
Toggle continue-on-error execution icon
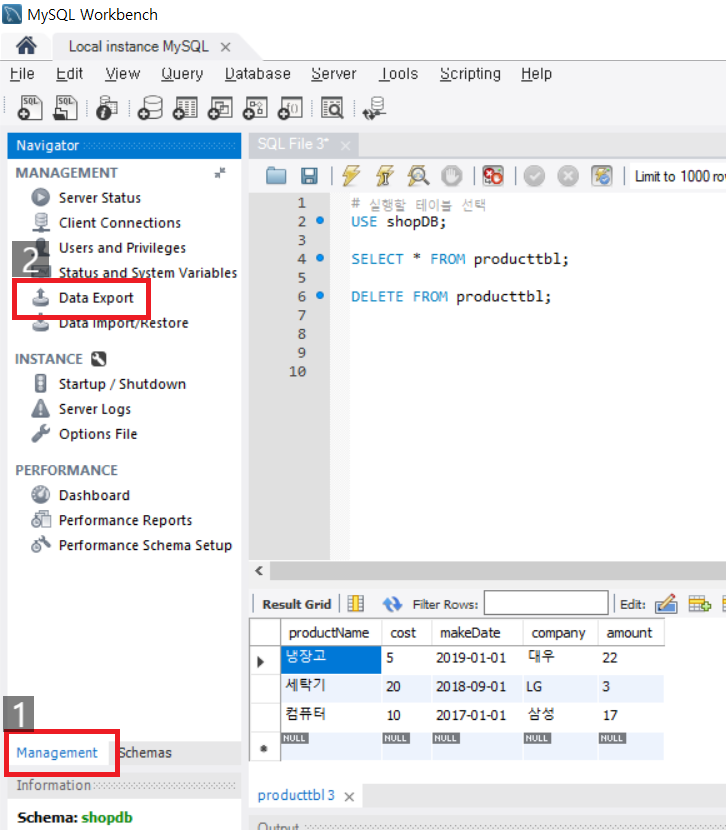coord(493,176)
